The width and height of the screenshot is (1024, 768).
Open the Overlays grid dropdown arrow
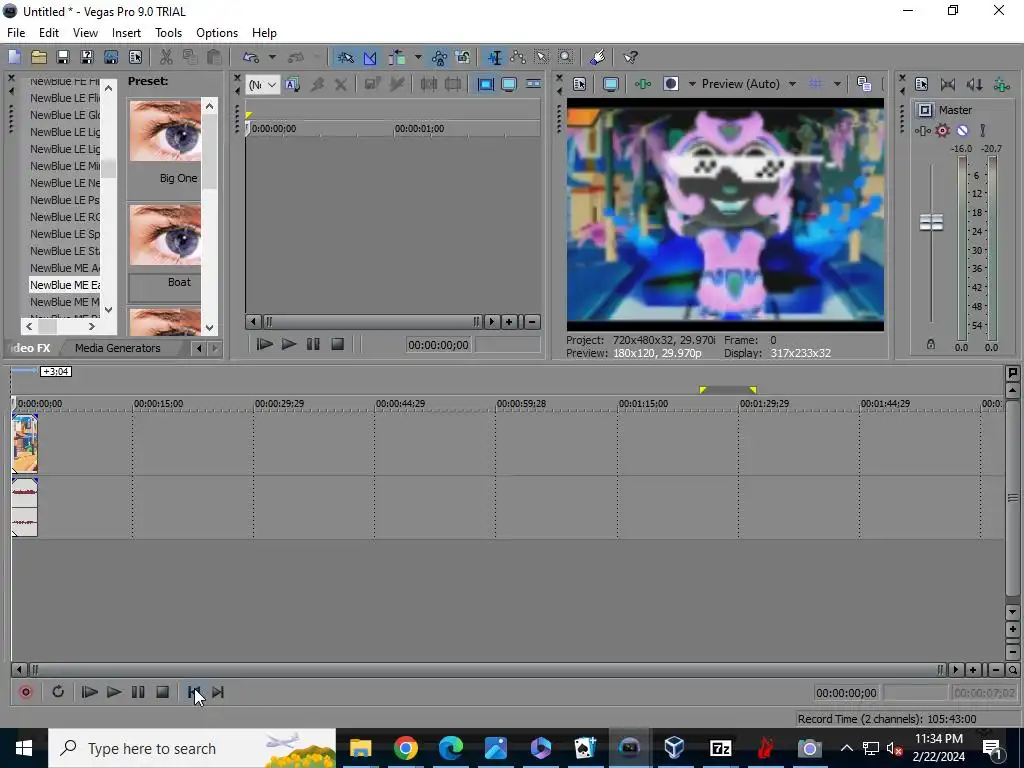point(837,84)
